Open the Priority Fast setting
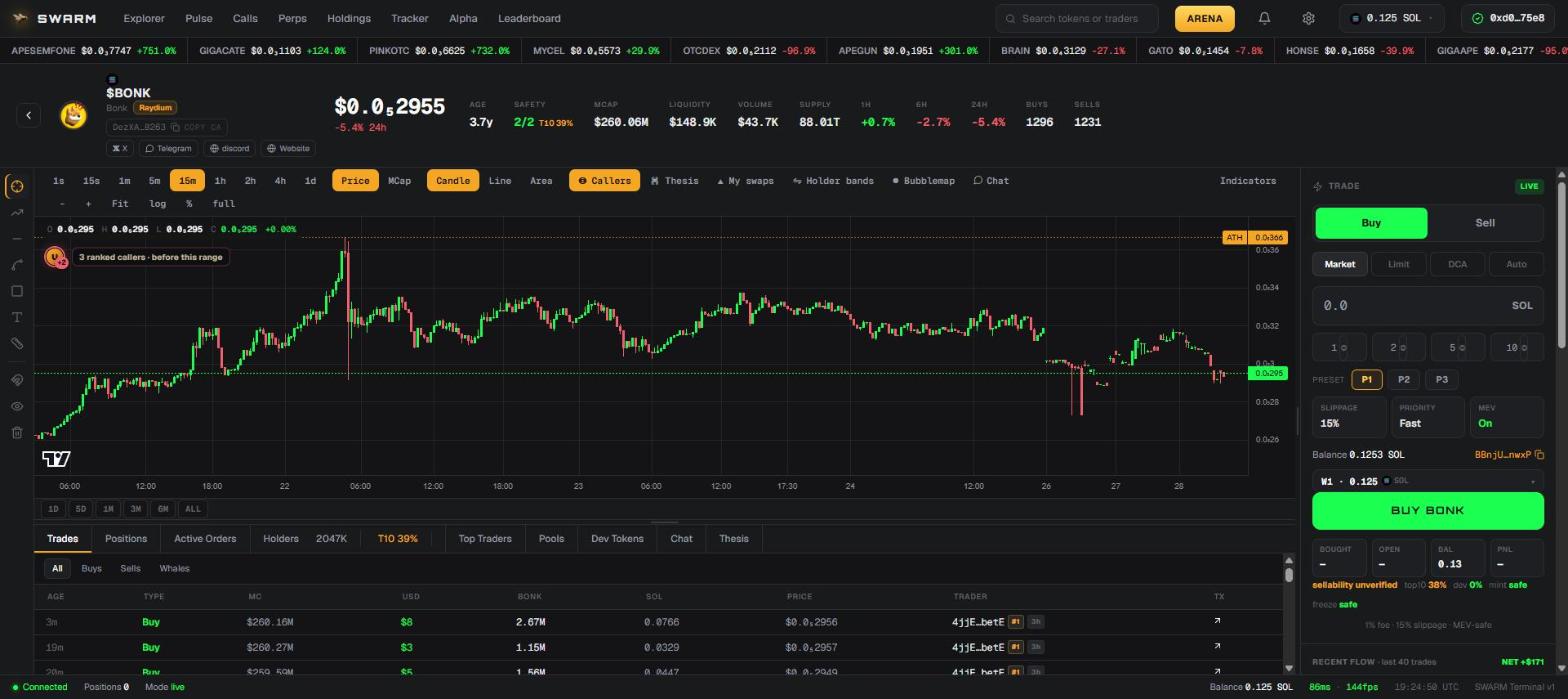Viewport: 1568px width, 699px height. pos(1427,416)
